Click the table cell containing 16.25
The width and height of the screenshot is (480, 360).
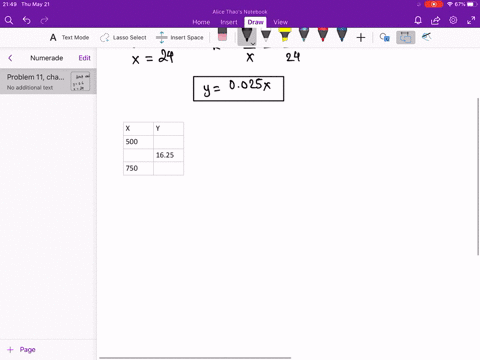[x=168, y=155]
